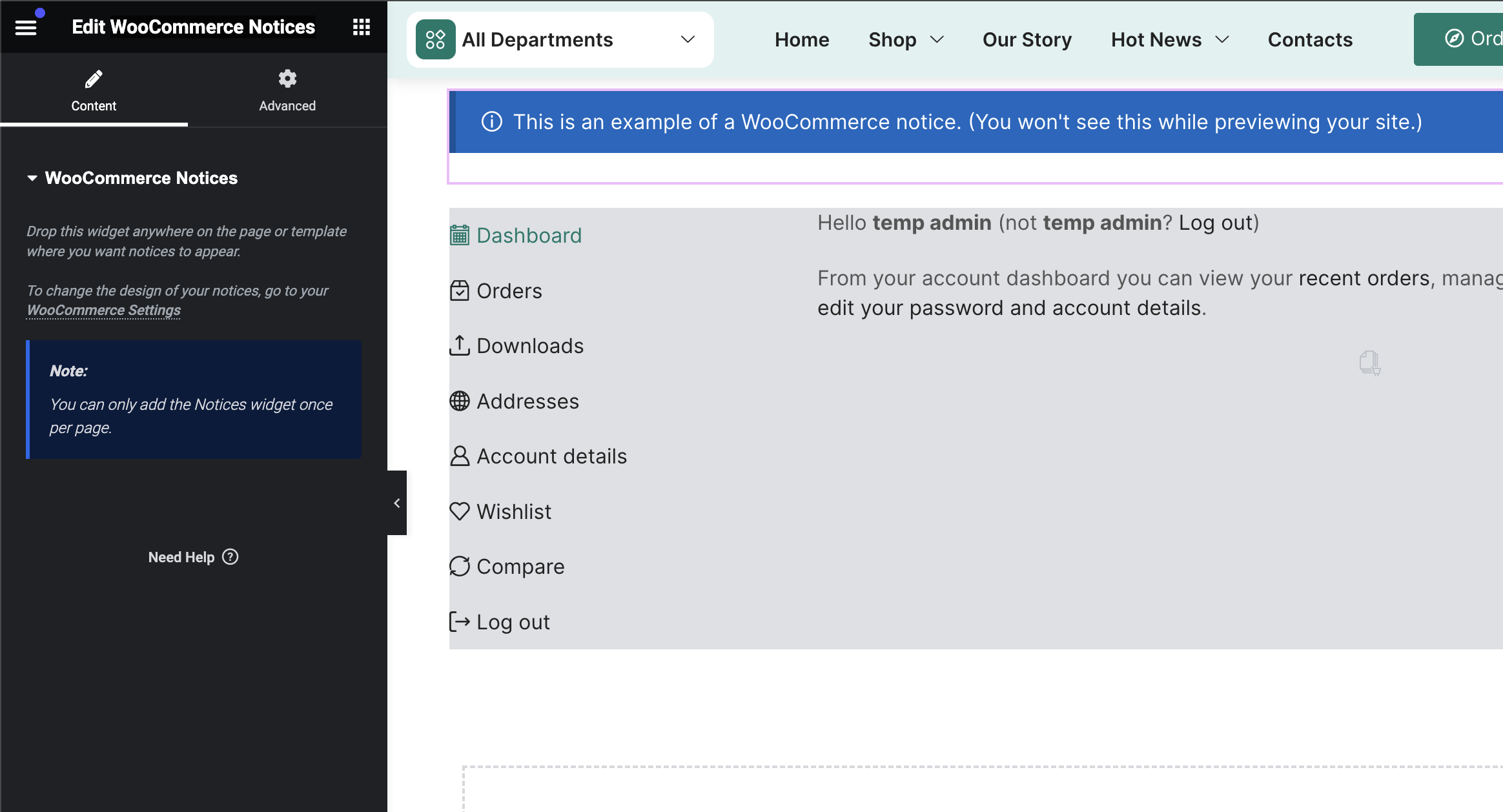This screenshot has height=812, width=1503.
Task: Collapse the editor panel with arrow handle
Action: (x=396, y=503)
